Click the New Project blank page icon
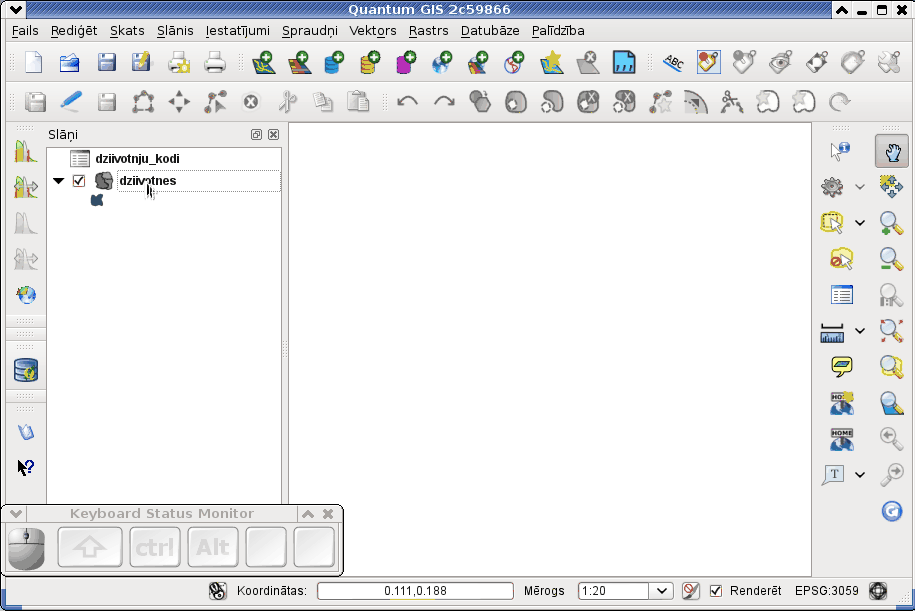The image size is (915, 611). (33, 62)
